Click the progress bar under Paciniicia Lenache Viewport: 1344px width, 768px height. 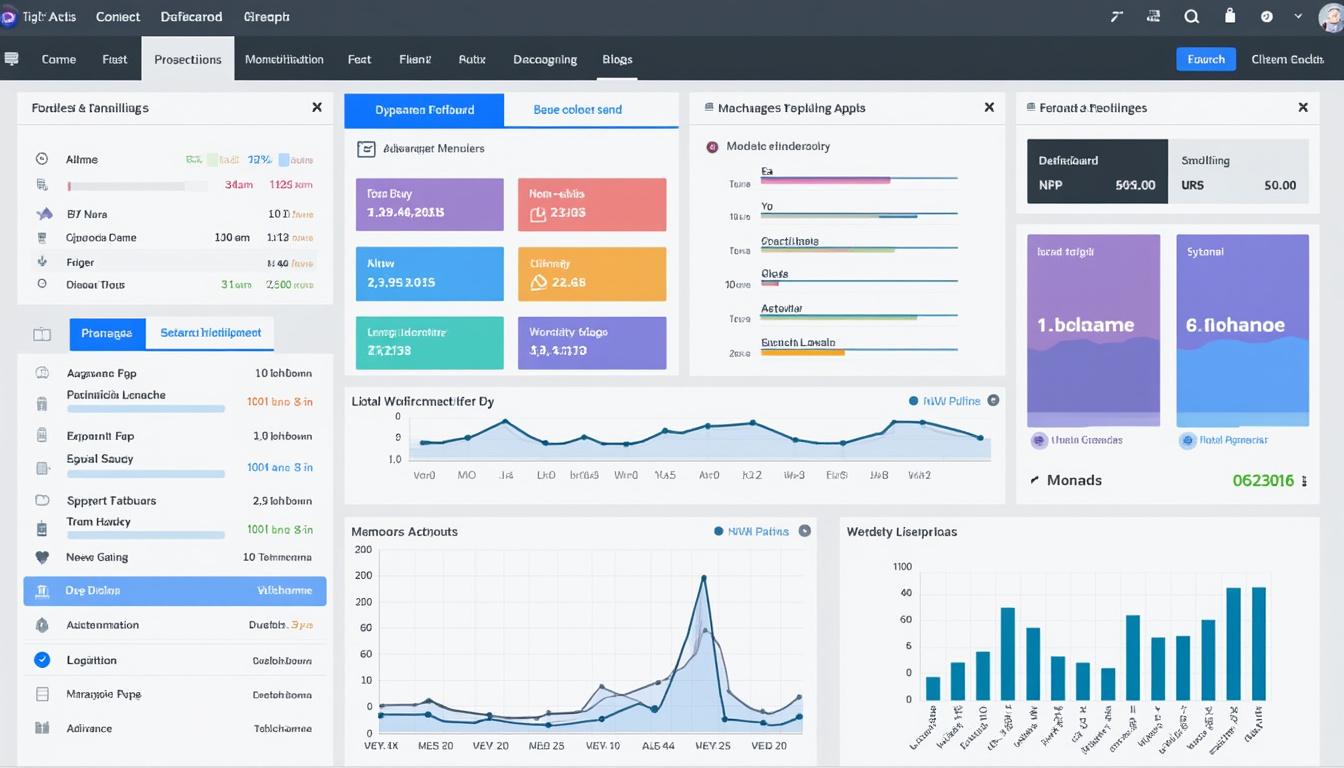pyautogui.click(x=145, y=409)
